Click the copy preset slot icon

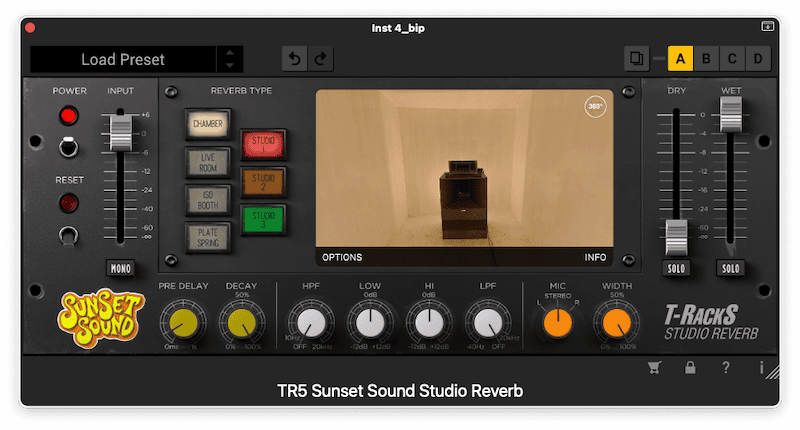coord(636,59)
